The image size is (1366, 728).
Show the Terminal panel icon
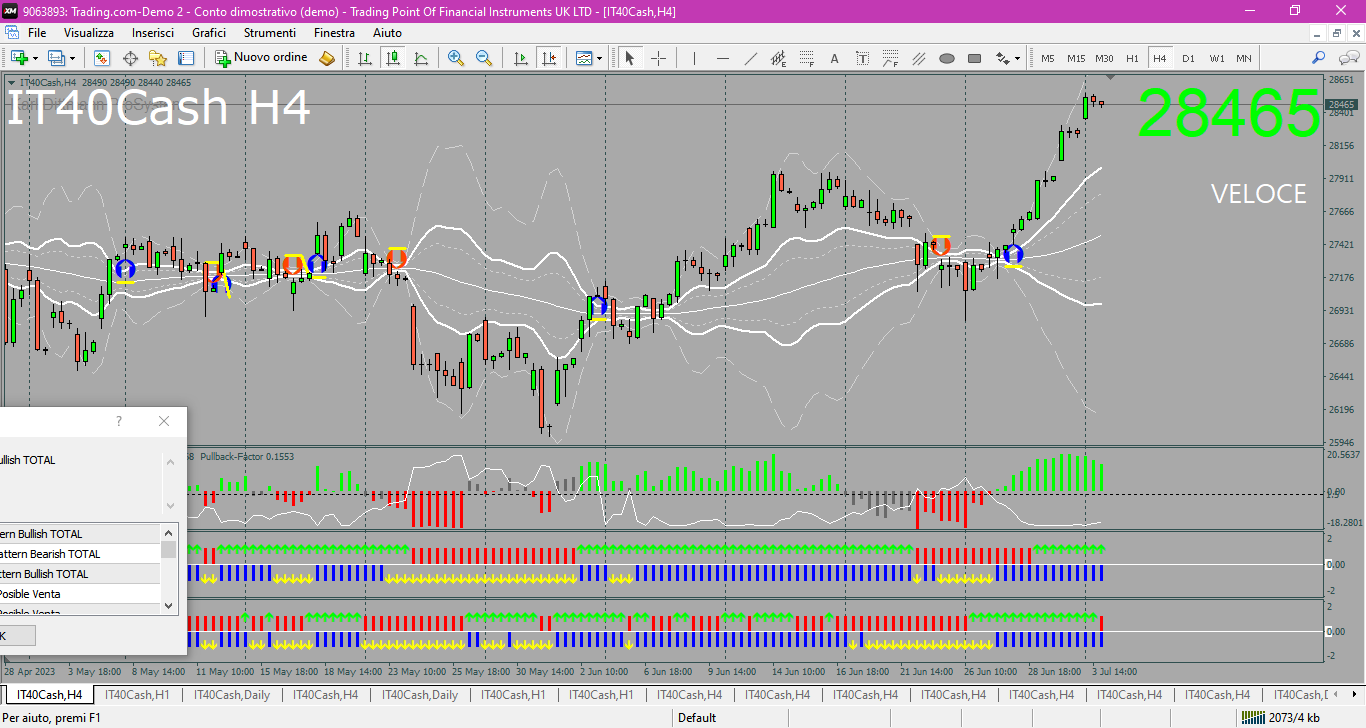click(x=186, y=58)
